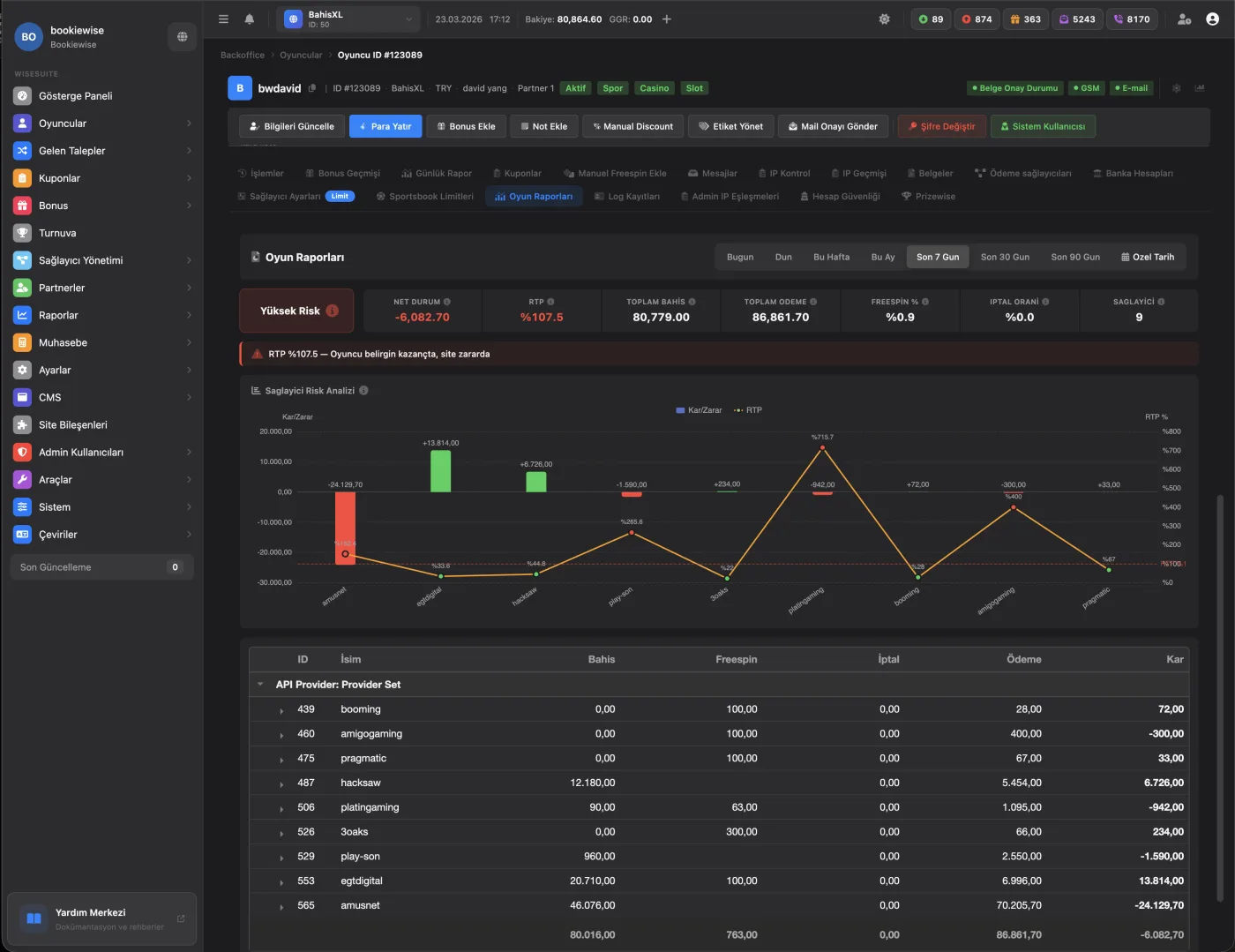Screen dimensions: 1235x952
Task: Open the settings gear in the top bar
Action: point(884,19)
